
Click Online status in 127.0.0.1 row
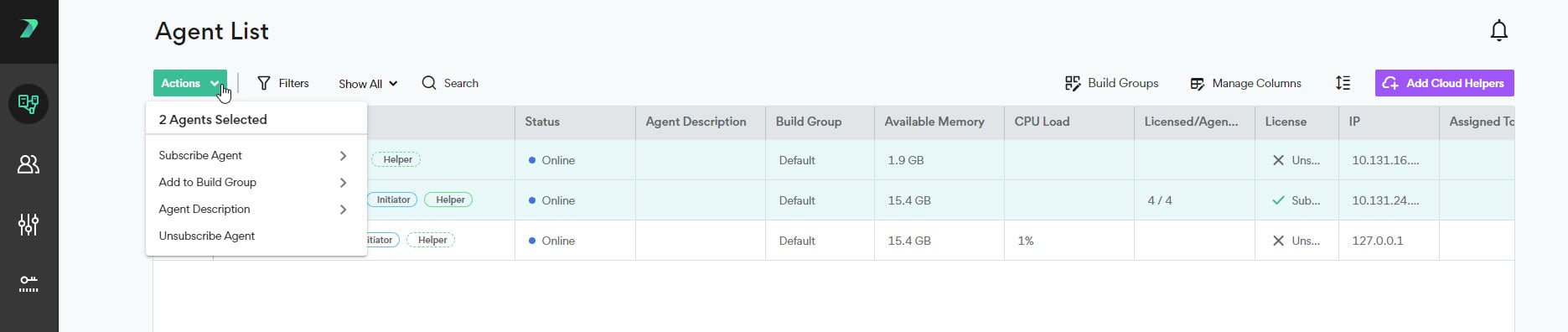pos(551,241)
